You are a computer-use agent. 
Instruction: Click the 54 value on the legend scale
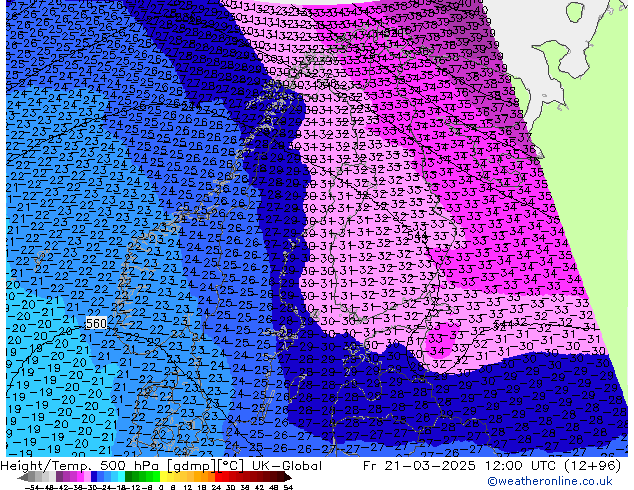pyautogui.click(x=288, y=488)
